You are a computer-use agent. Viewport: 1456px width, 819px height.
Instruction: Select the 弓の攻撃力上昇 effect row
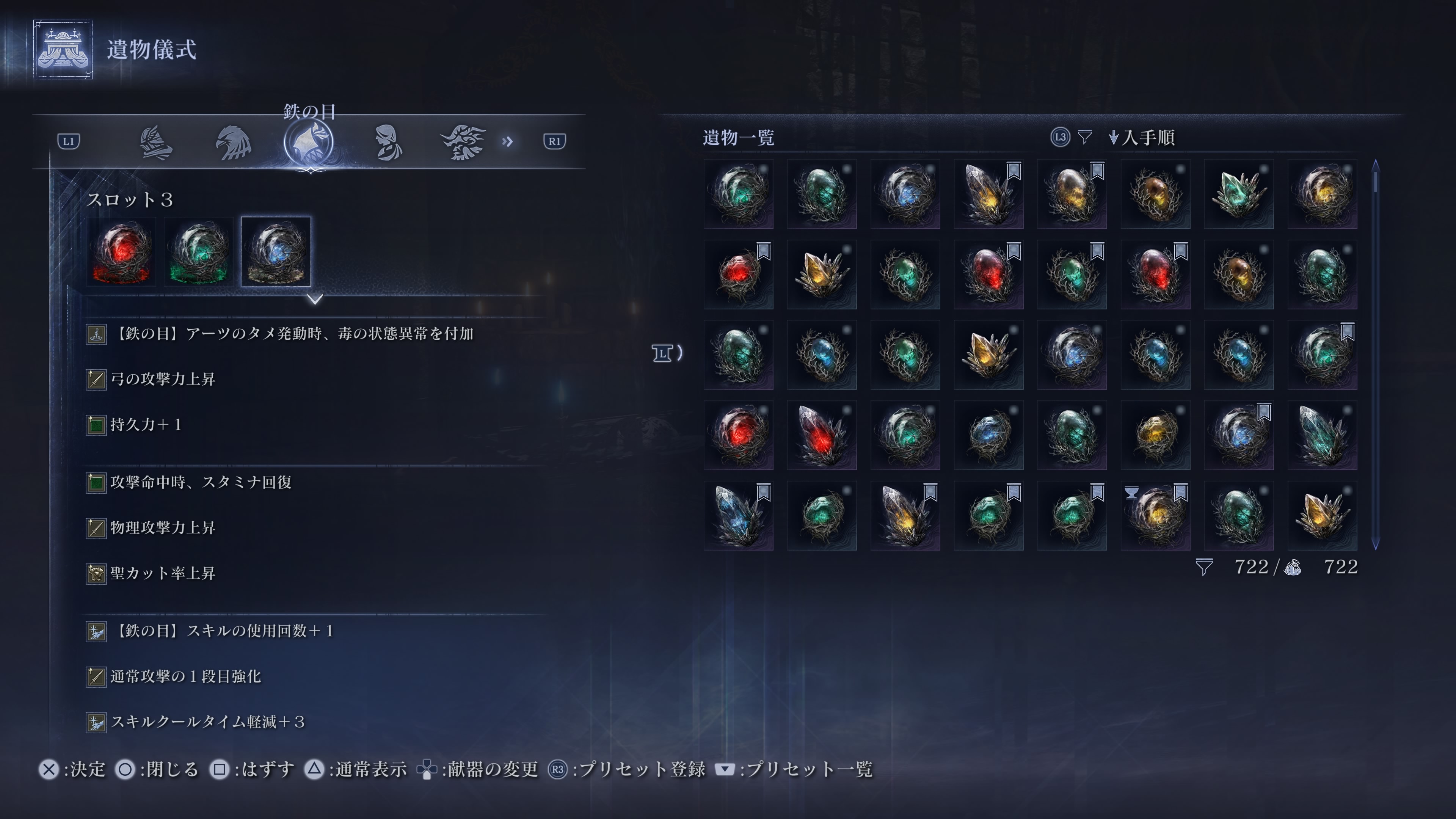tap(315, 379)
